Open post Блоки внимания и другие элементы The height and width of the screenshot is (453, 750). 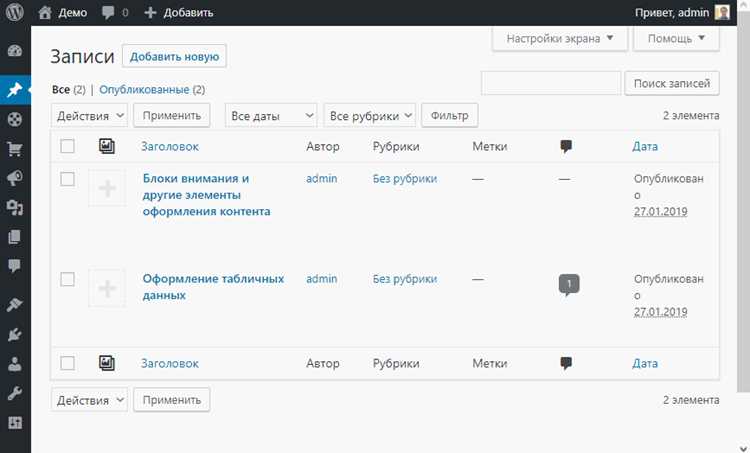click(x=206, y=195)
